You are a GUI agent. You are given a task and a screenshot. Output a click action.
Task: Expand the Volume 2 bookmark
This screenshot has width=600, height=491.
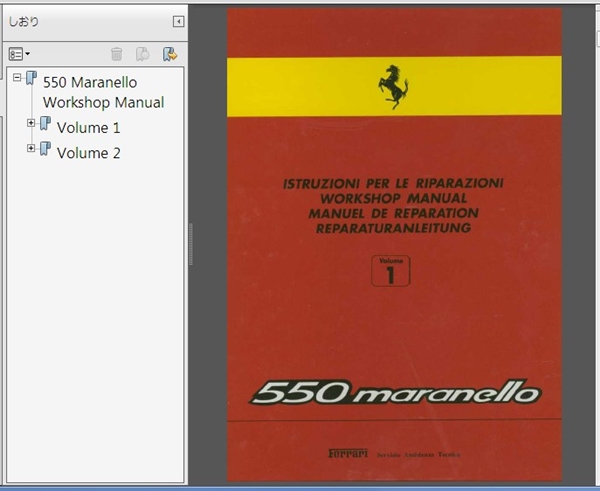tap(31, 148)
